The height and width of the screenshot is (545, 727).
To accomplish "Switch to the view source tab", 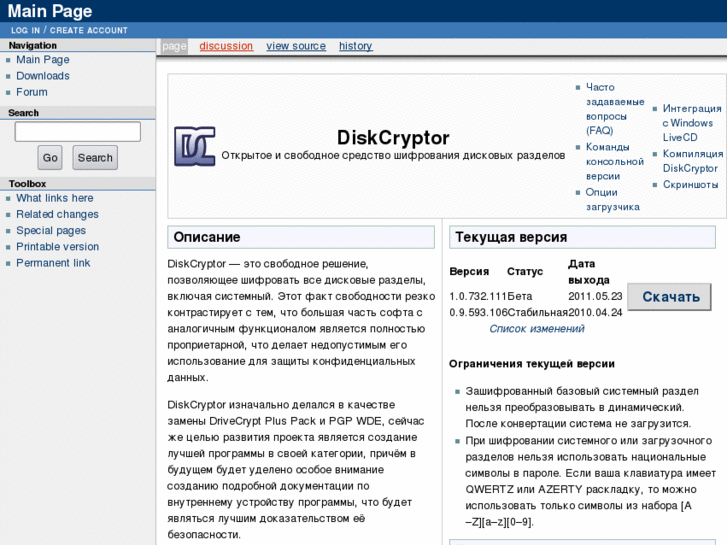I will click(x=296, y=46).
